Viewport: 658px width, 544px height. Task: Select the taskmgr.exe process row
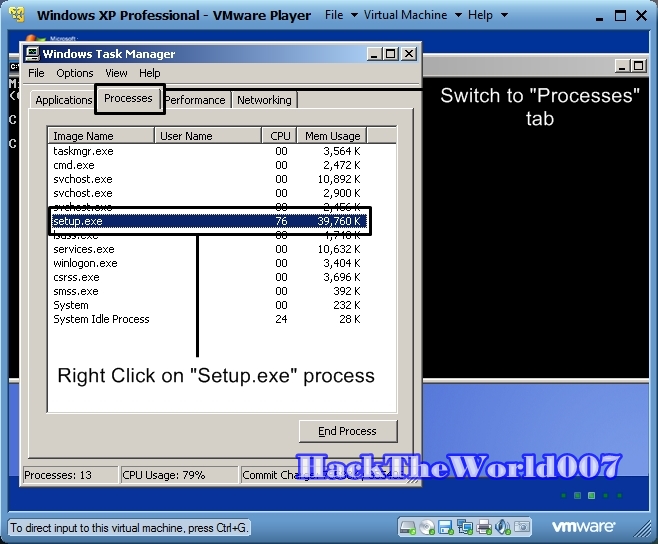pyautogui.click(x=209, y=151)
